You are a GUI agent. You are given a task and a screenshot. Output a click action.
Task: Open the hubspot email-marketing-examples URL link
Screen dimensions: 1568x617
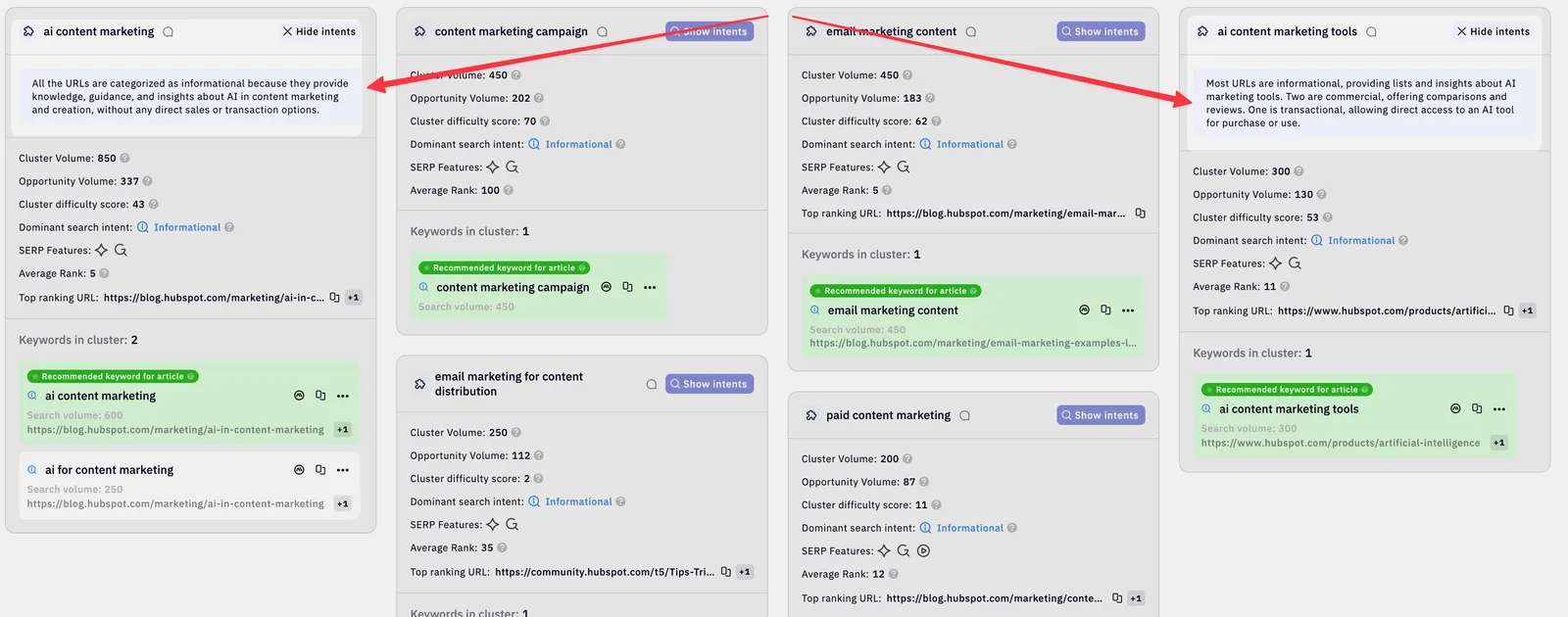coord(972,344)
